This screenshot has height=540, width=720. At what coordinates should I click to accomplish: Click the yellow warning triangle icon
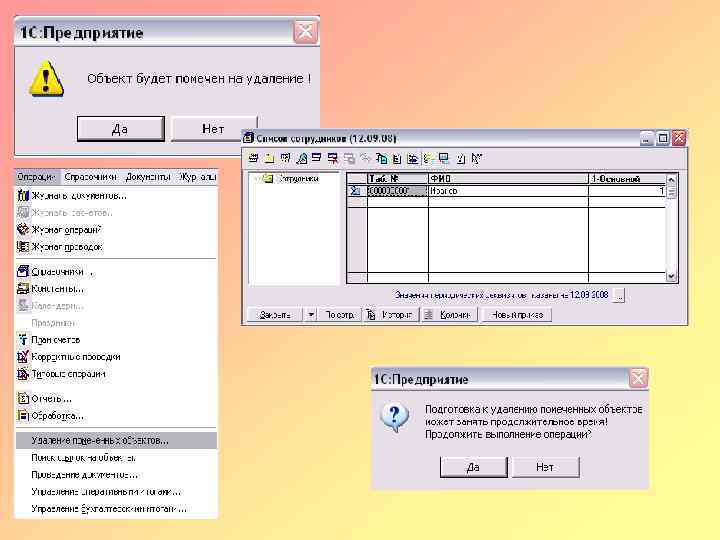(46, 79)
